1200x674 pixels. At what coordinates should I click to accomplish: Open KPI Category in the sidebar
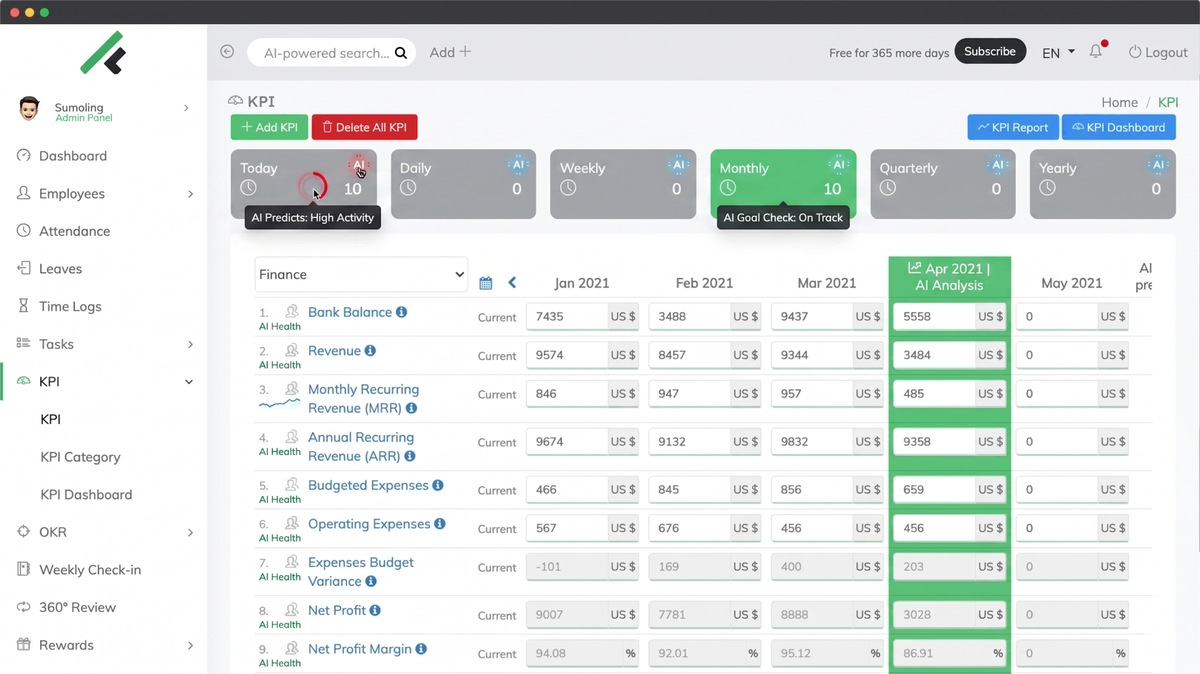[x=80, y=457]
